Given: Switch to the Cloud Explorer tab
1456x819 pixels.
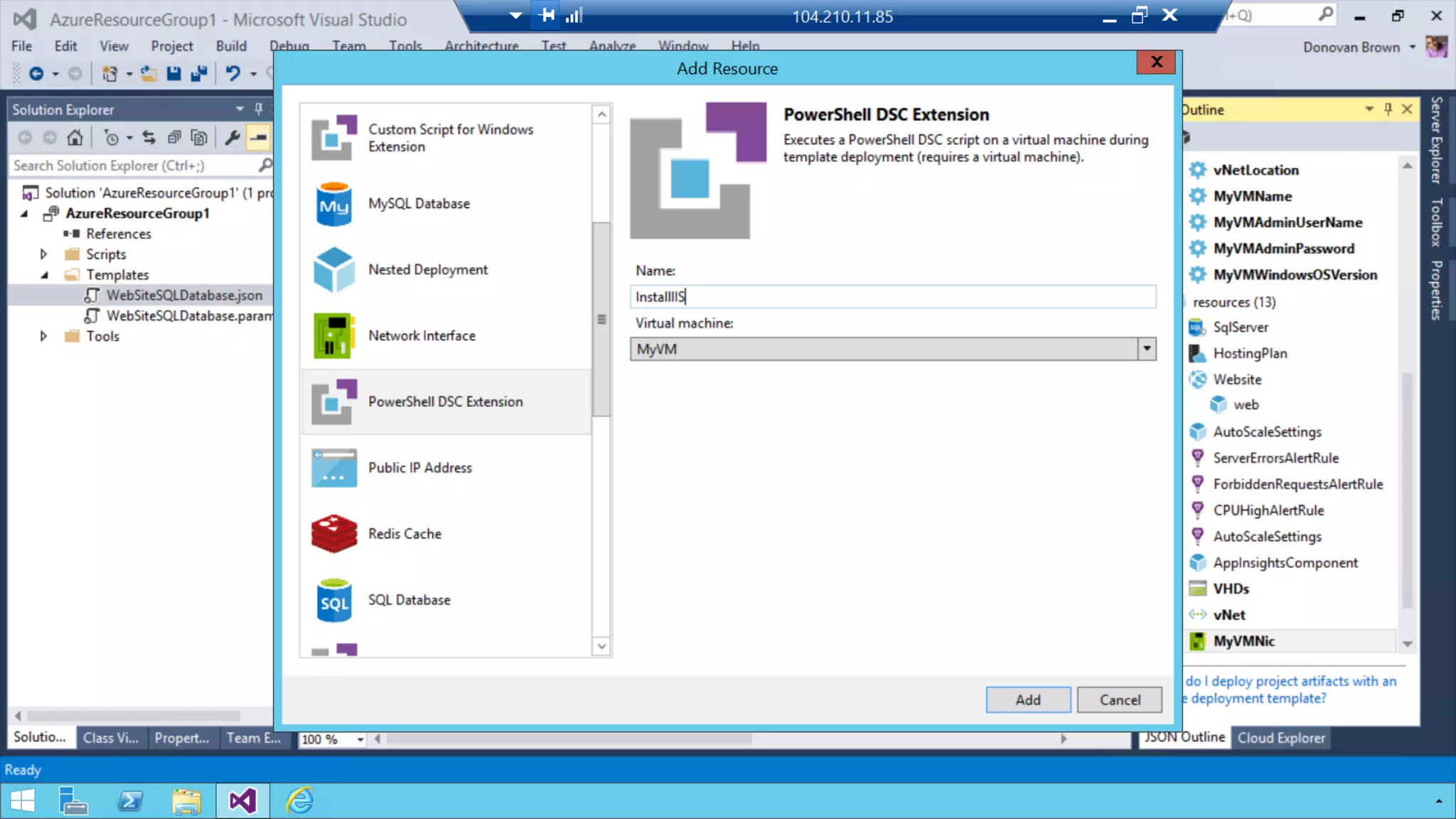Looking at the screenshot, I should pyautogui.click(x=1281, y=738).
